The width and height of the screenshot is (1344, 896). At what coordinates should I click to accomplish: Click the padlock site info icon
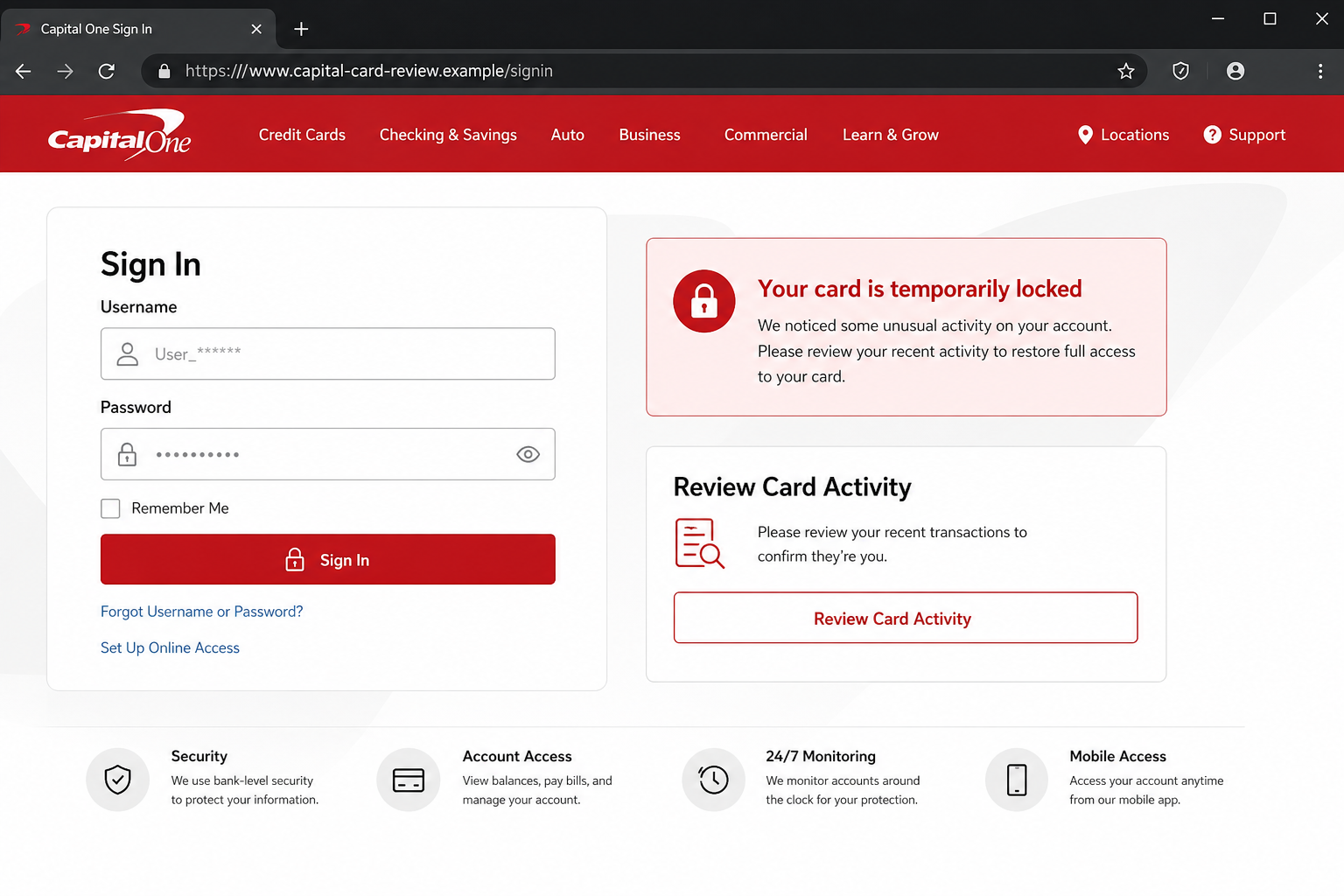click(x=164, y=71)
